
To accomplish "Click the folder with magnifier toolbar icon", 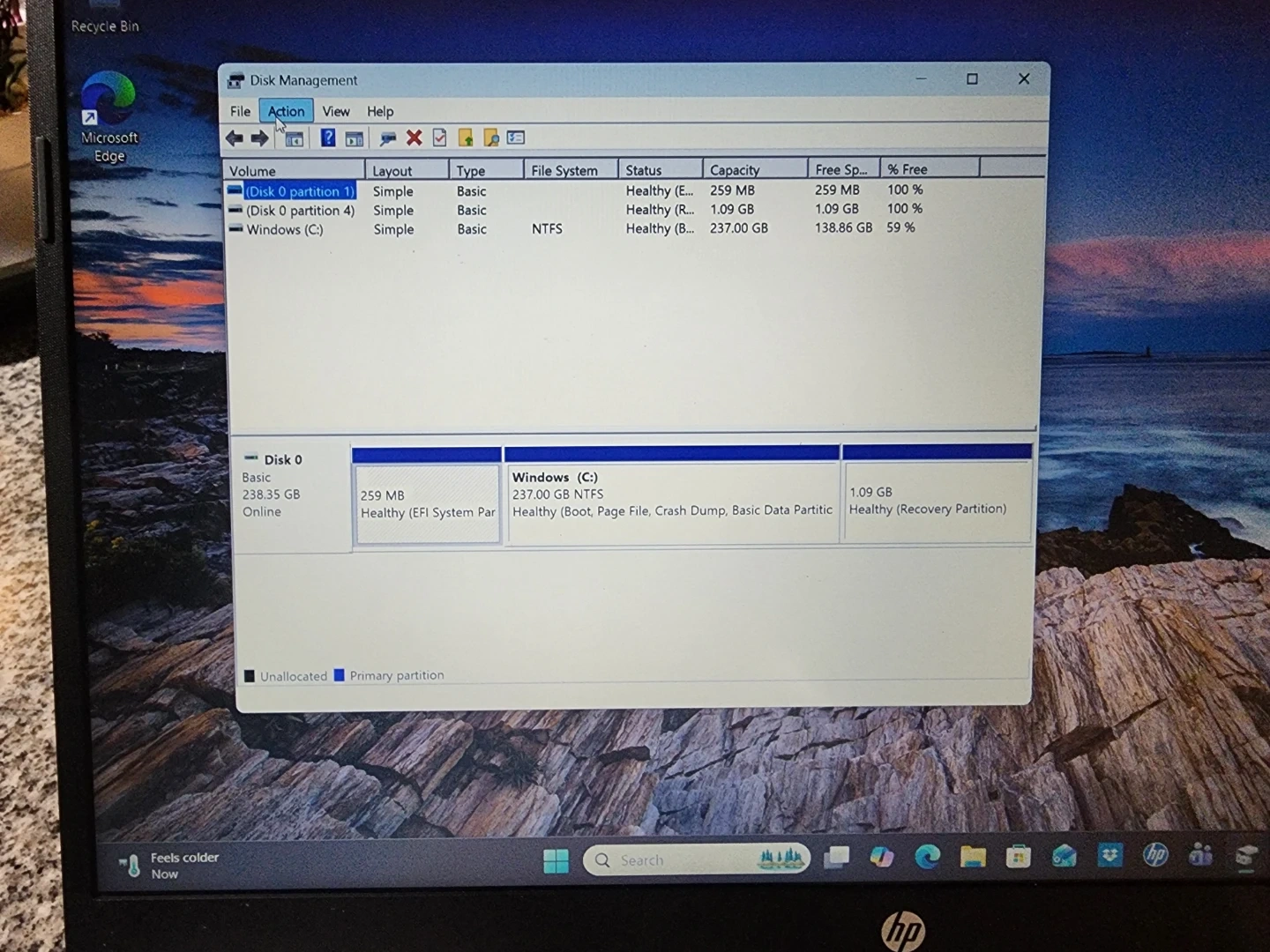I will (490, 138).
